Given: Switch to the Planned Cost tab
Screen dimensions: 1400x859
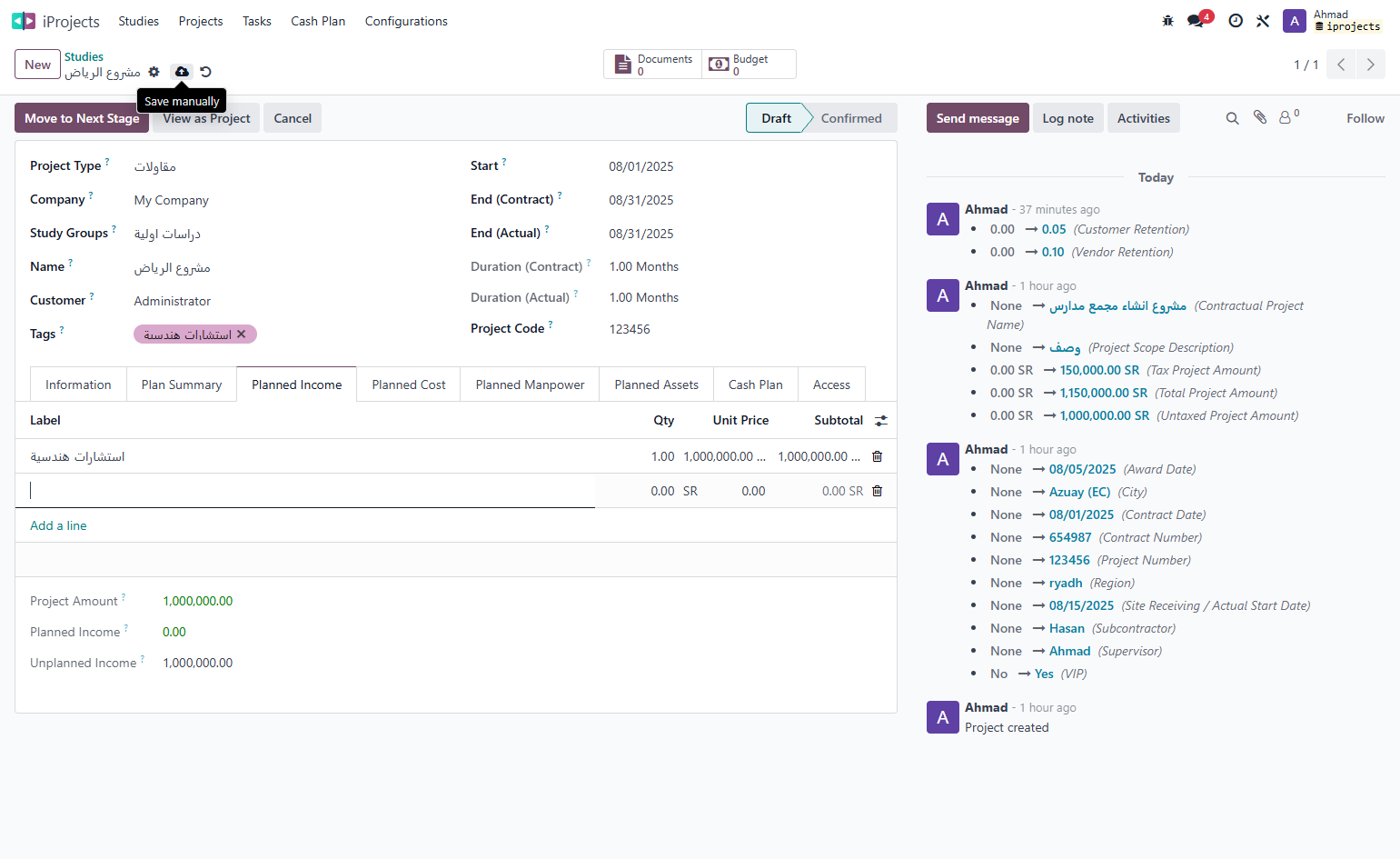Looking at the screenshot, I should point(409,385).
